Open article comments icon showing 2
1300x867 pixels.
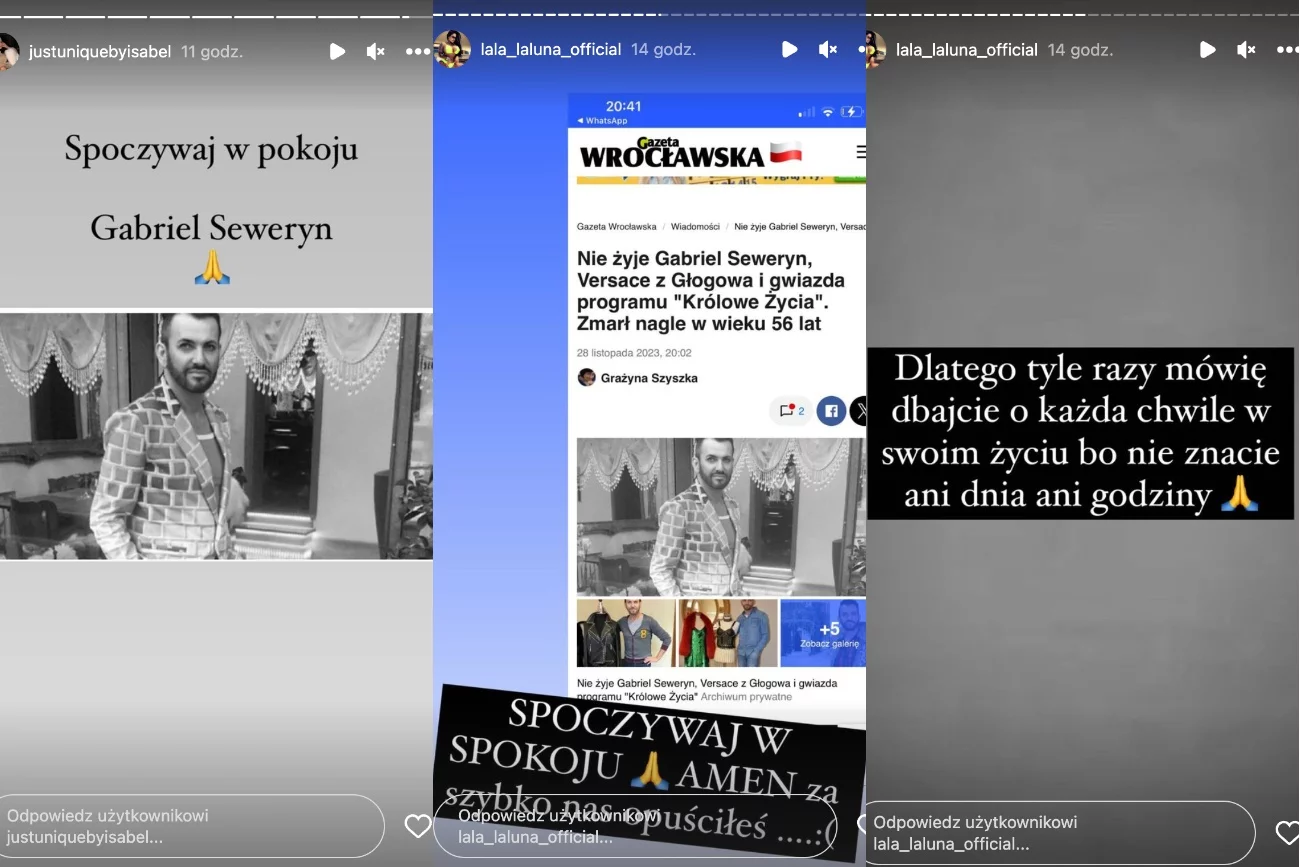coord(791,411)
